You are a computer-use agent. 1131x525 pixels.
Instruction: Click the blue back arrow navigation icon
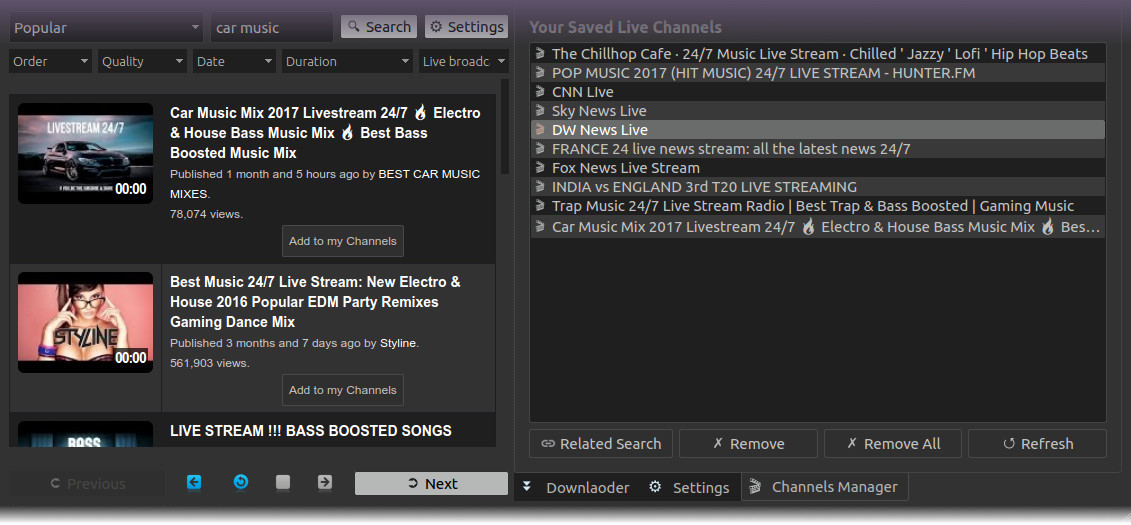(194, 482)
